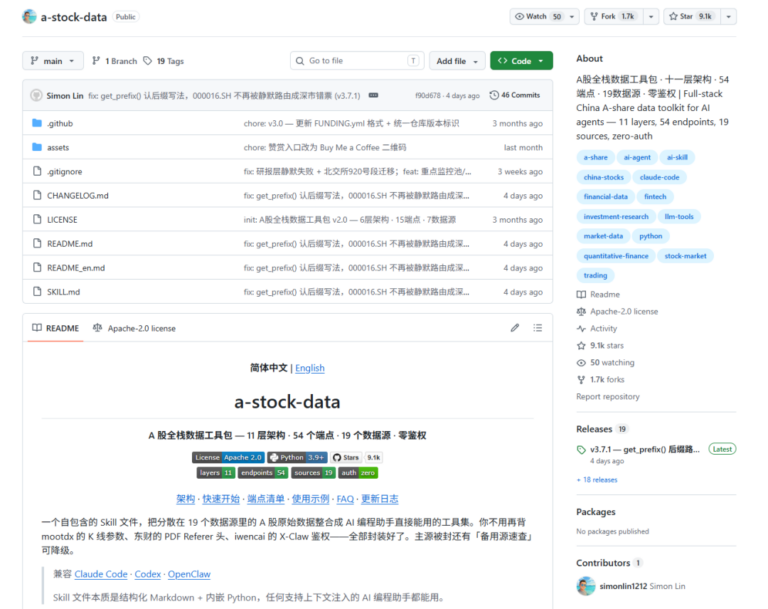Open README_en.md file name
Screen dimensions: 768x609
pyautogui.click(x=76, y=268)
